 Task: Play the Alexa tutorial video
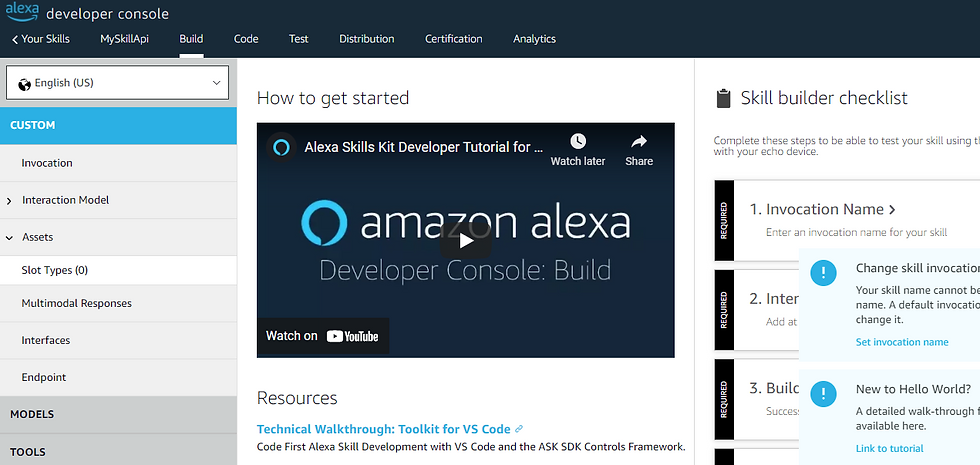tap(466, 241)
